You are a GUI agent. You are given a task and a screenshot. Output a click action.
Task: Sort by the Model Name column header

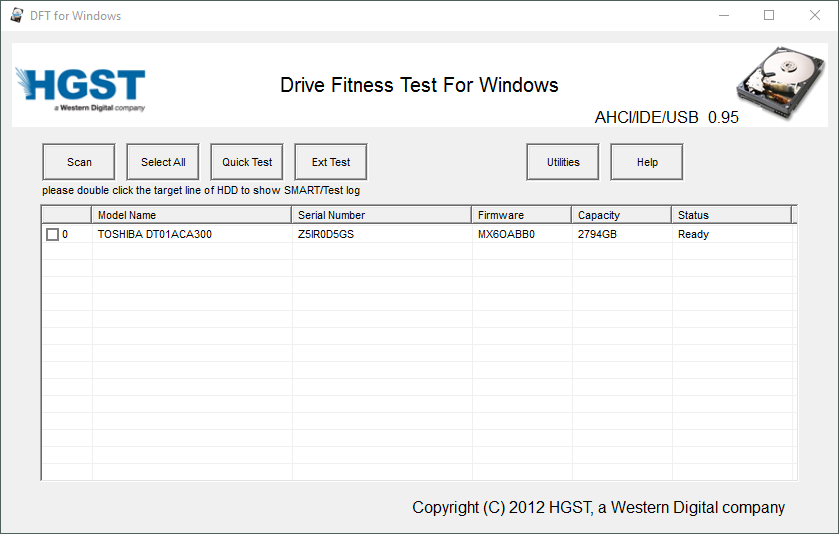point(192,215)
